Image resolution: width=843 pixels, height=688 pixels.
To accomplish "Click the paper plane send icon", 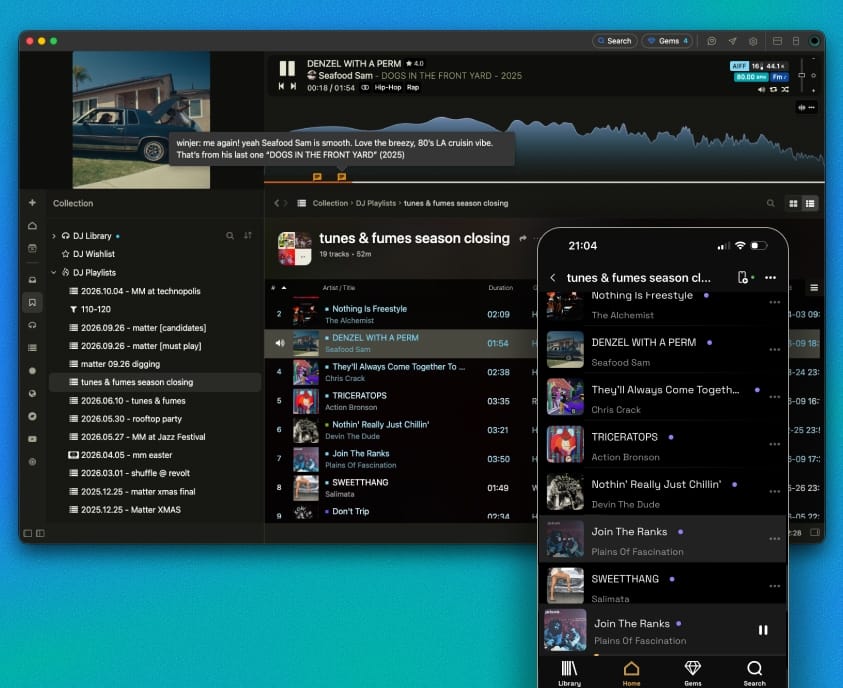I will [732, 41].
